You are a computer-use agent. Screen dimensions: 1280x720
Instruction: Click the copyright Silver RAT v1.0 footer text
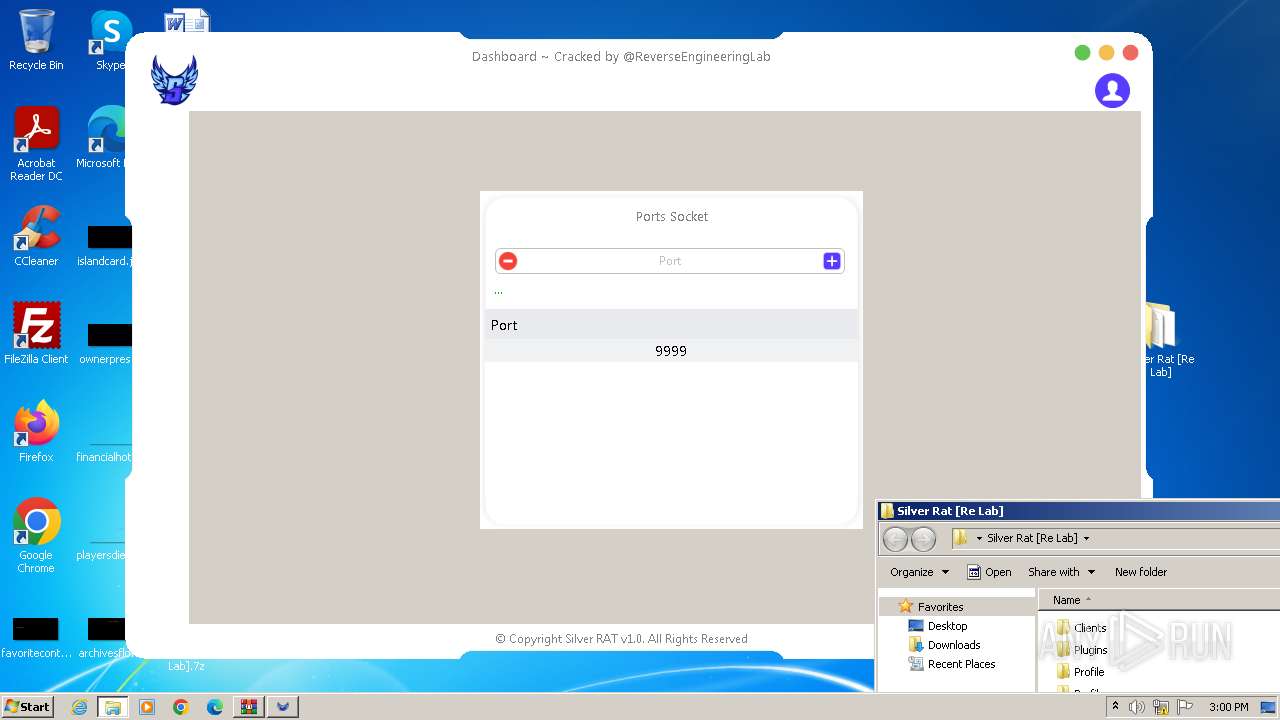[x=621, y=639]
